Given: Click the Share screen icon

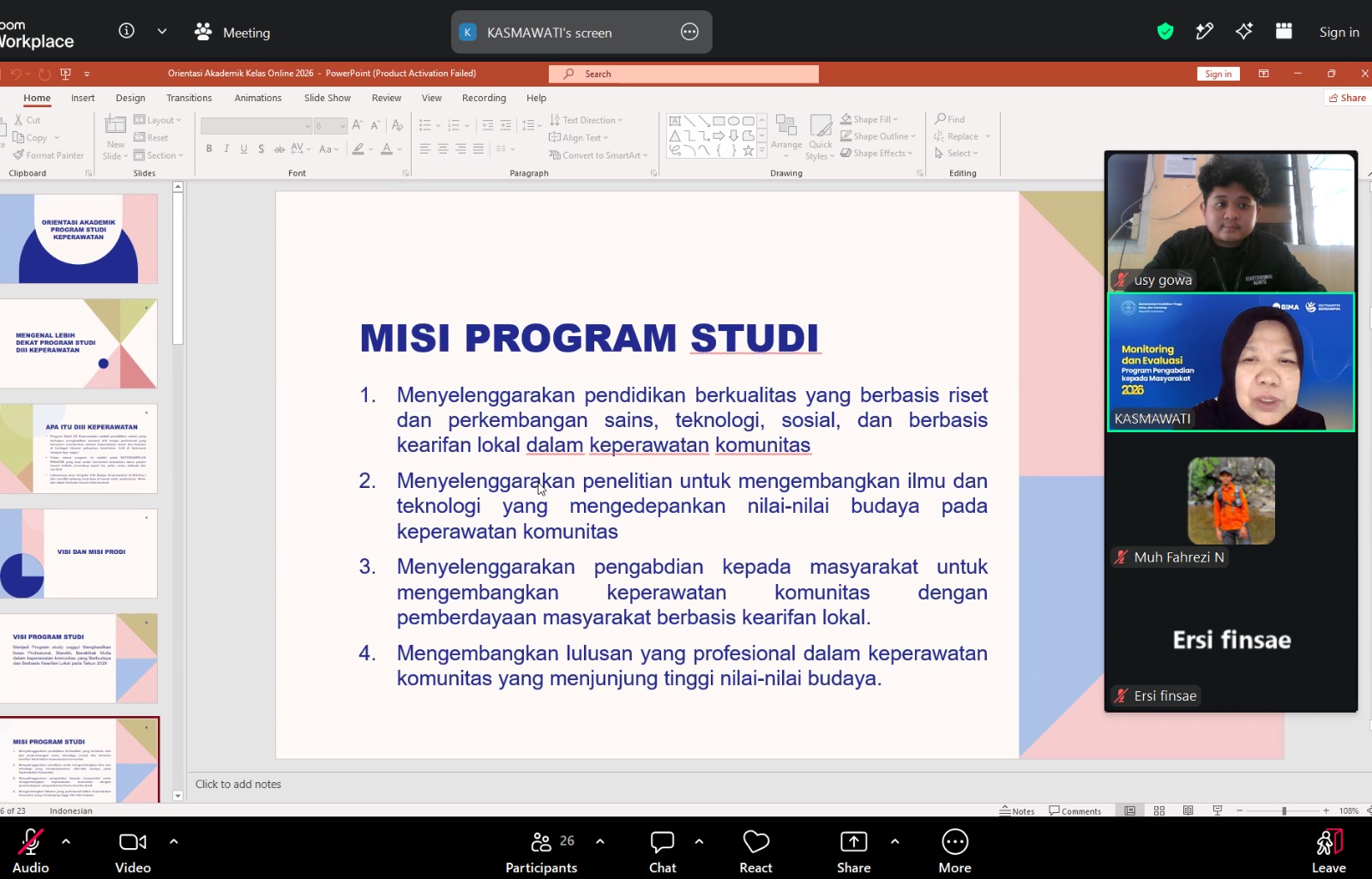Looking at the screenshot, I should pos(853,842).
